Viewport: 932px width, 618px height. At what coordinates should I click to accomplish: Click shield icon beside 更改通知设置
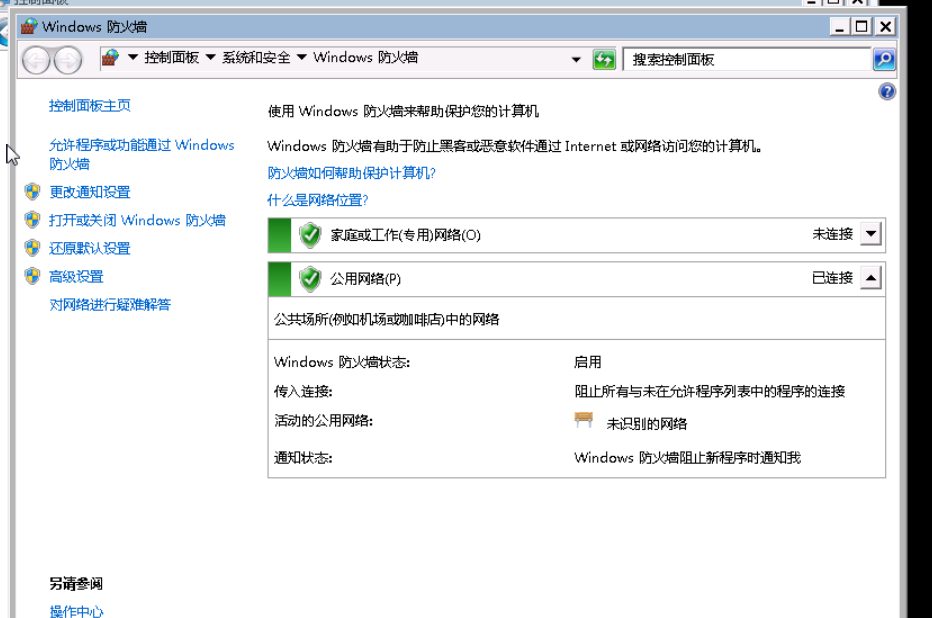pyautogui.click(x=32, y=191)
